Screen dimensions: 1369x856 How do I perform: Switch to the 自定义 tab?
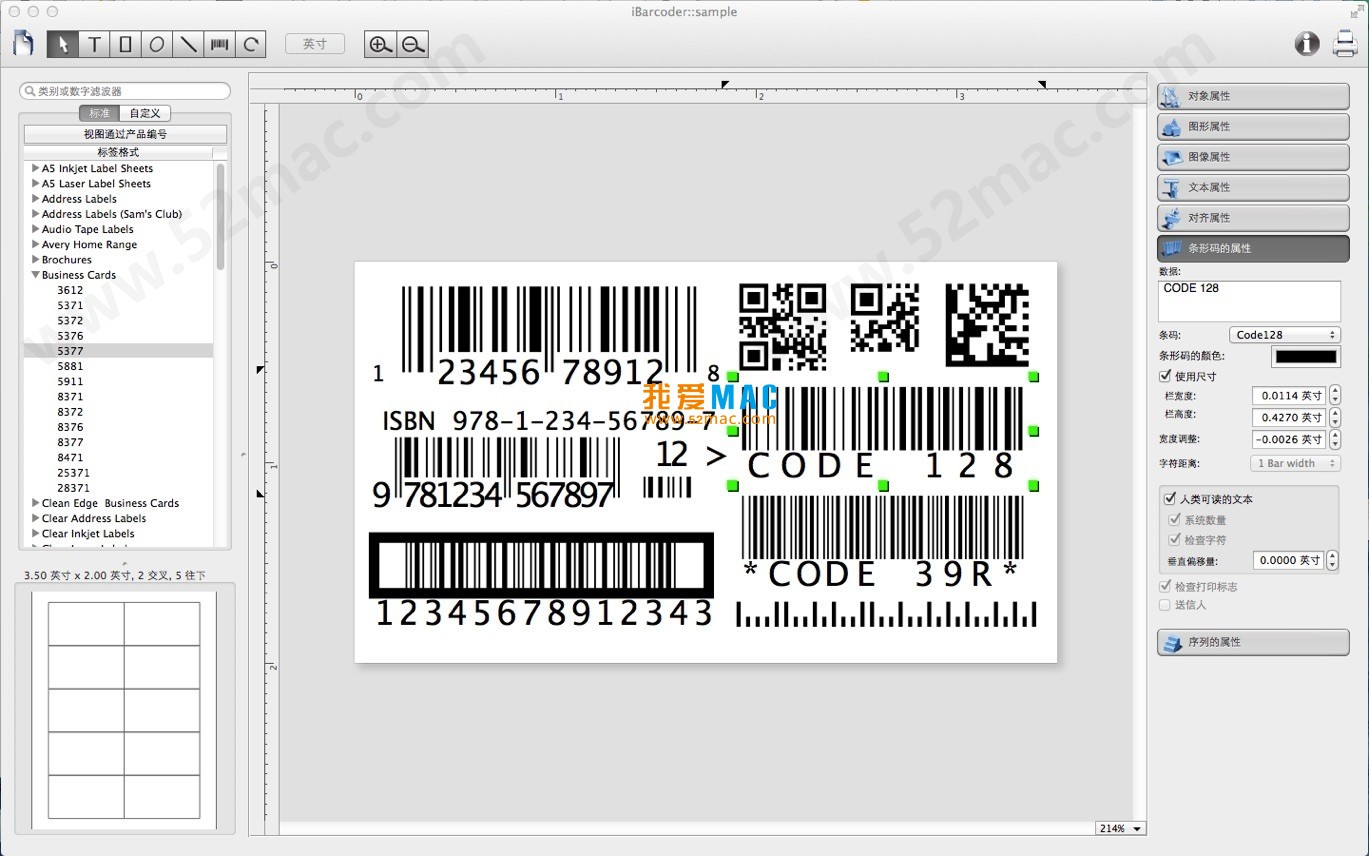tap(145, 113)
